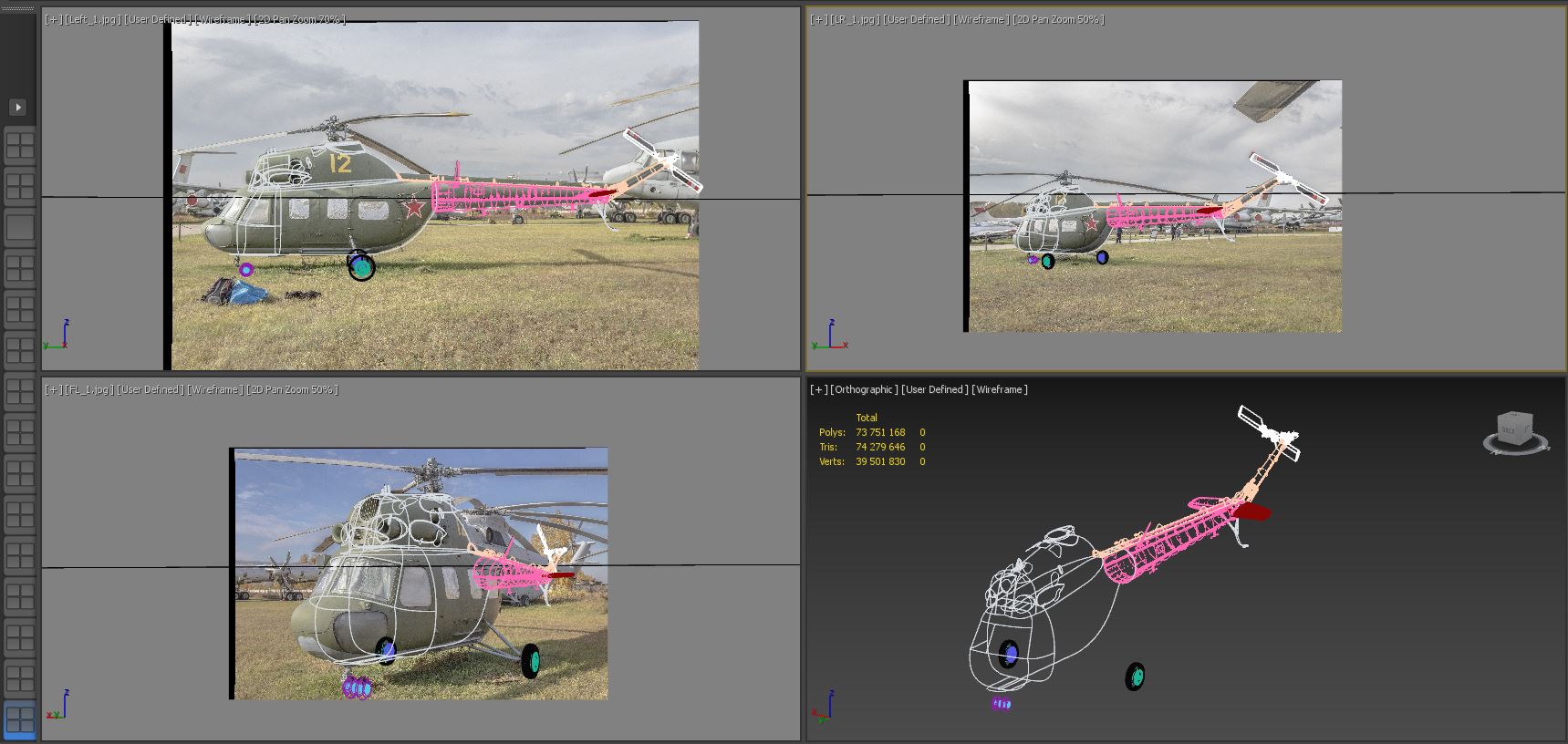Viewport: 1568px width, 744px height.
Task: Click the highlighted active layout tab at bottom
Action: (x=19, y=719)
